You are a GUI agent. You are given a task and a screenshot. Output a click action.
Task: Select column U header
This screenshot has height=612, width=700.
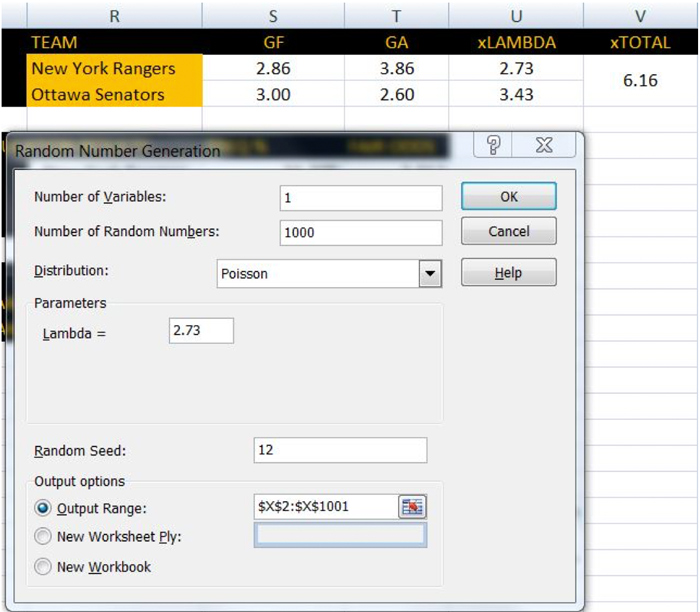pyautogui.click(x=516, y=16)
